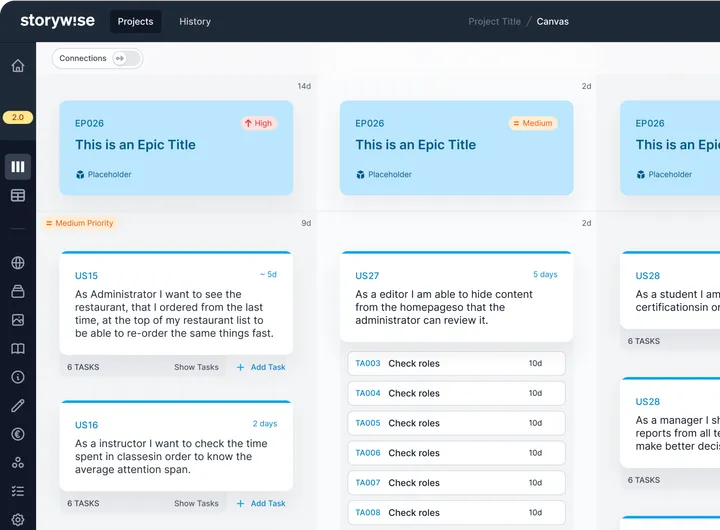Click the info circle sidebar icon
The height and width of the screenshot is (530, 720).
point(18,377)
